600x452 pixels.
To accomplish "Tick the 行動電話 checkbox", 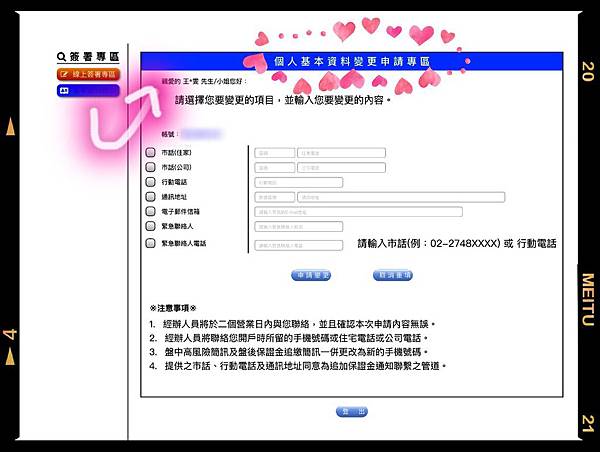I will (150, 182).
